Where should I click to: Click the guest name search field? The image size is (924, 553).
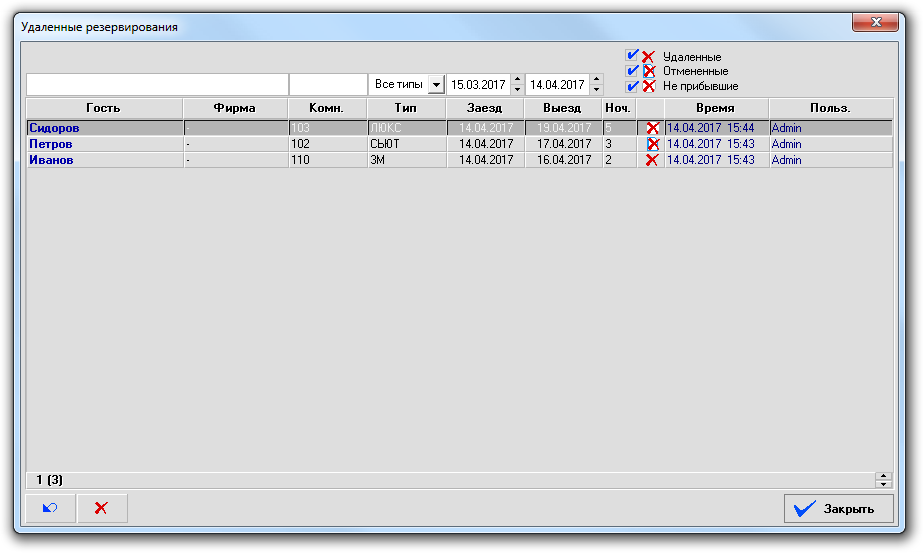point(157,85)
